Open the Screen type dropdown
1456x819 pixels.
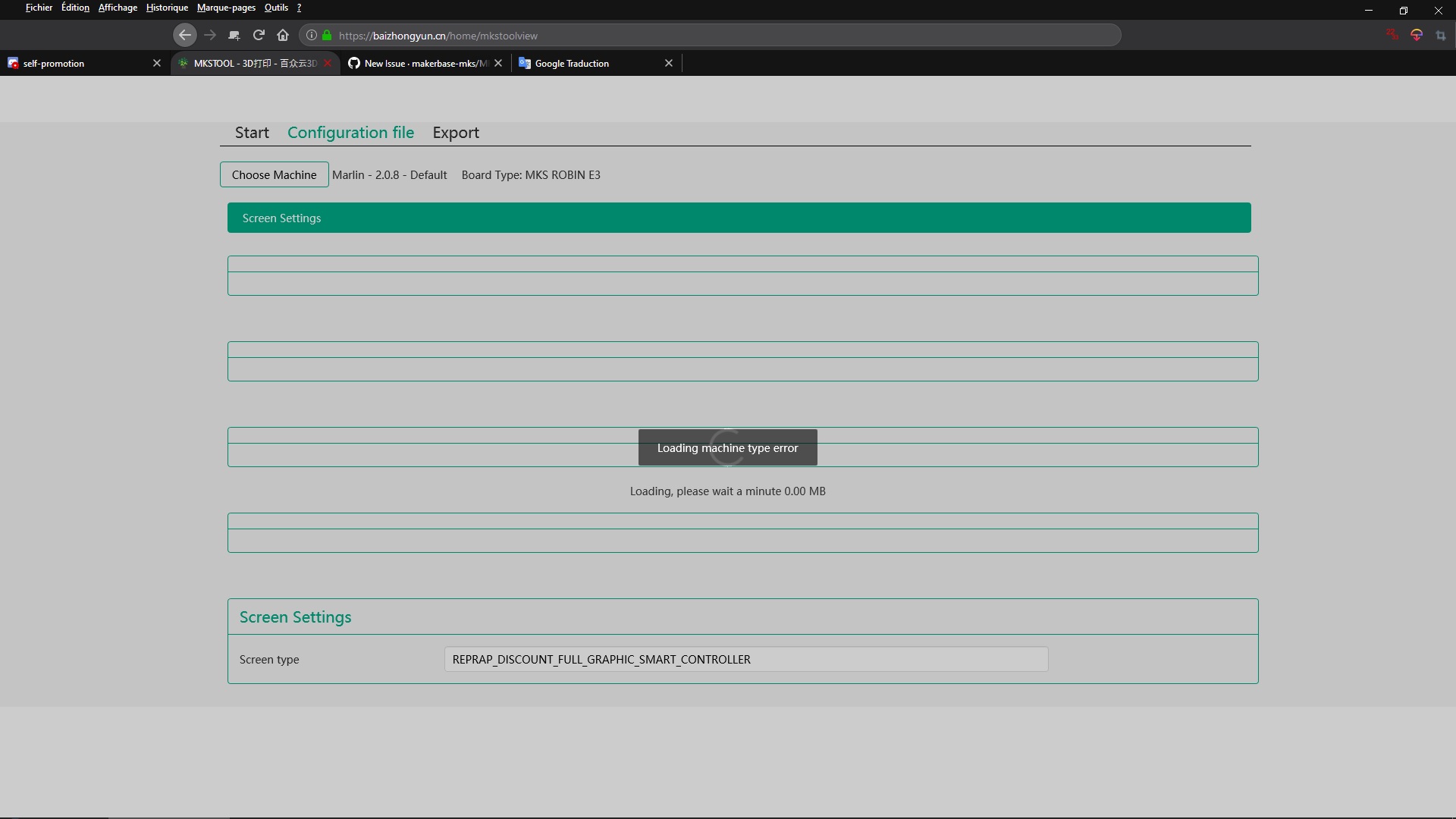pos(745,659)
